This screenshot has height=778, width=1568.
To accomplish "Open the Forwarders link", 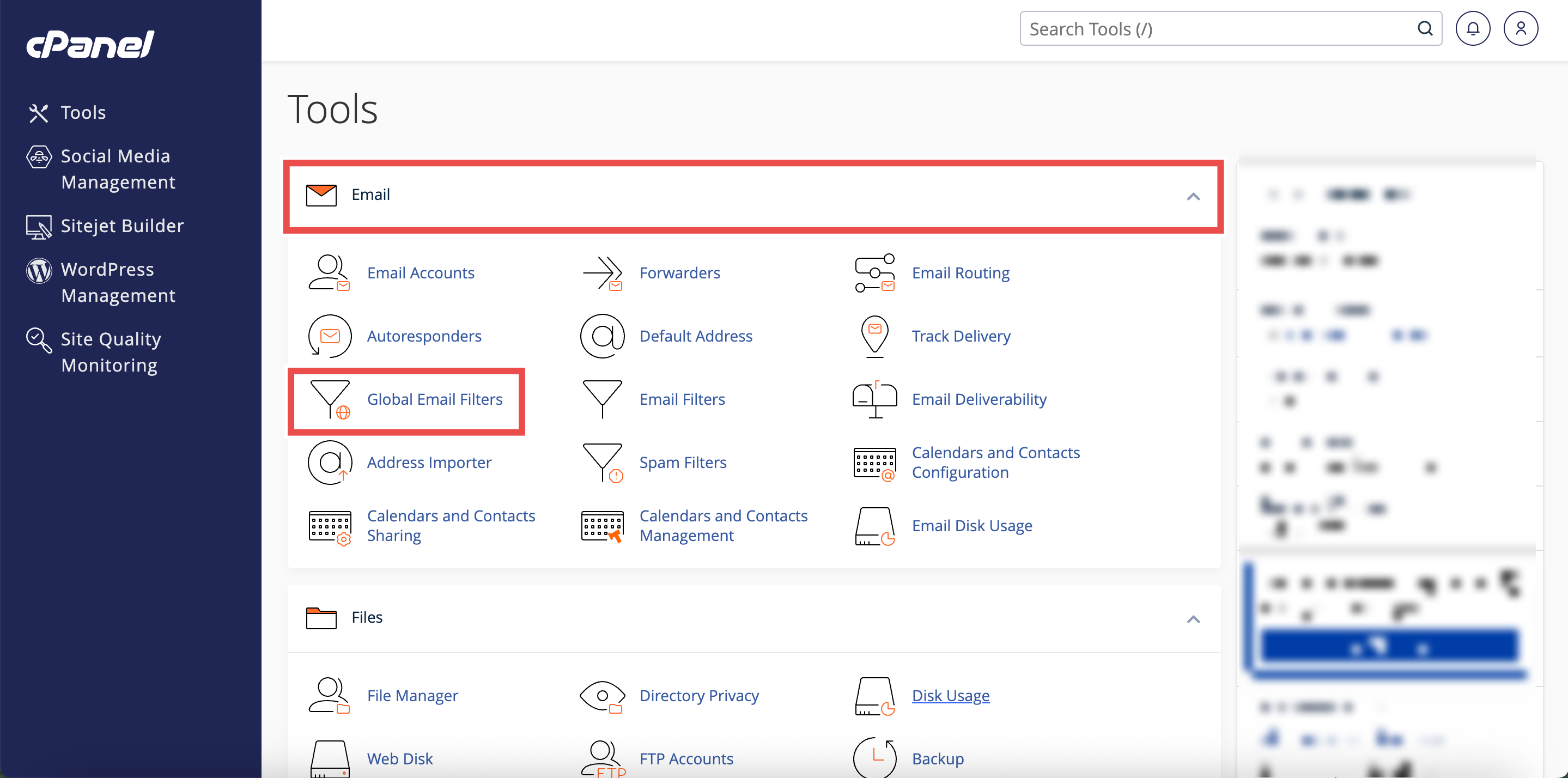I will [x=679, y=273].
